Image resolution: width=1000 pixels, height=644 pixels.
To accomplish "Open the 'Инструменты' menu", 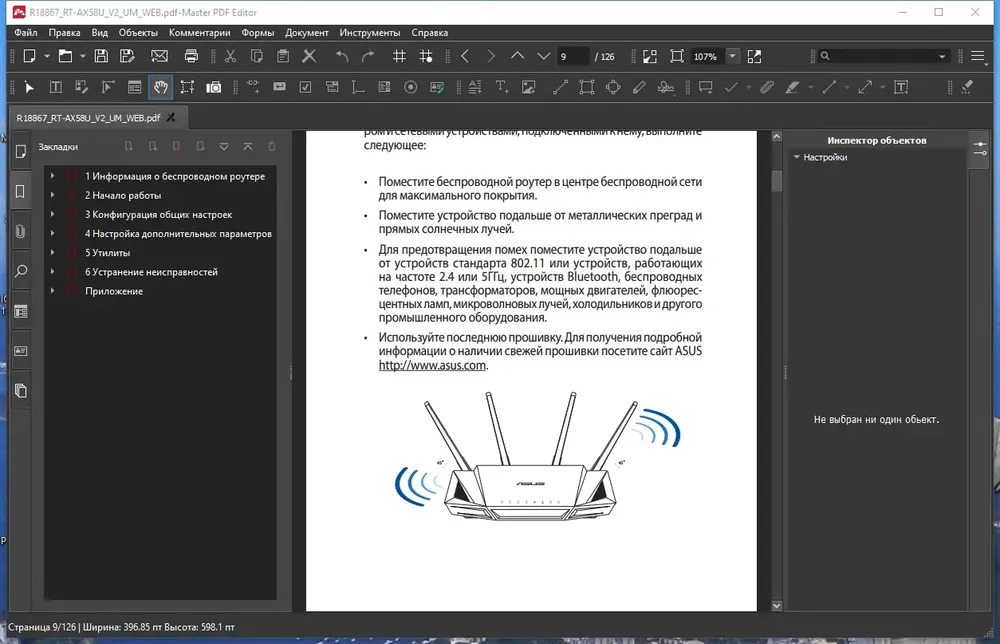I will 370,33.
